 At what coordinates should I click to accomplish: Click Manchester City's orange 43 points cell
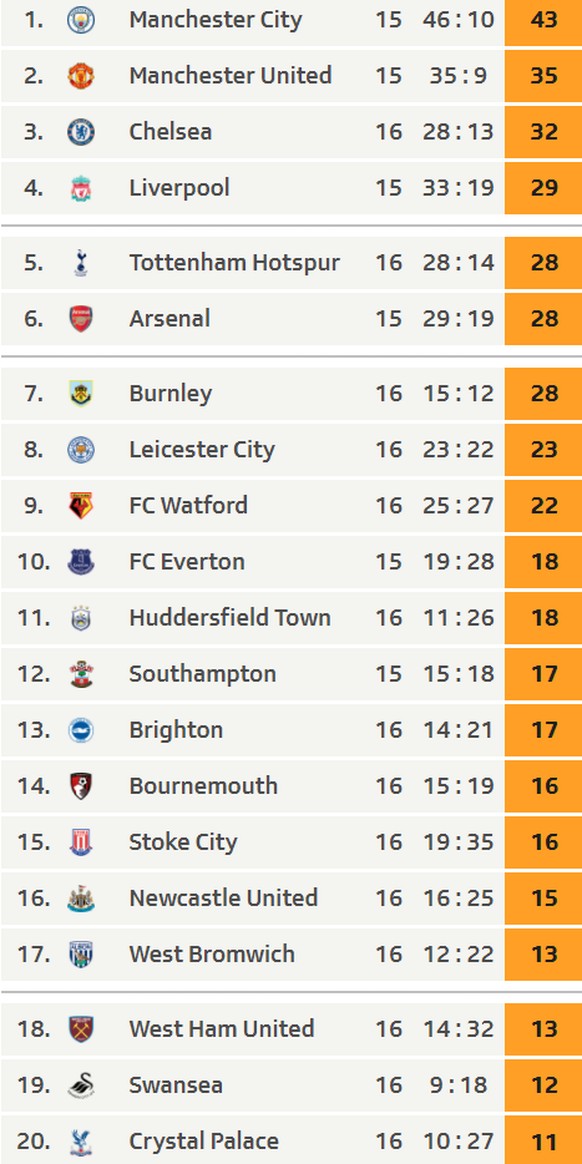coord(543,19)
